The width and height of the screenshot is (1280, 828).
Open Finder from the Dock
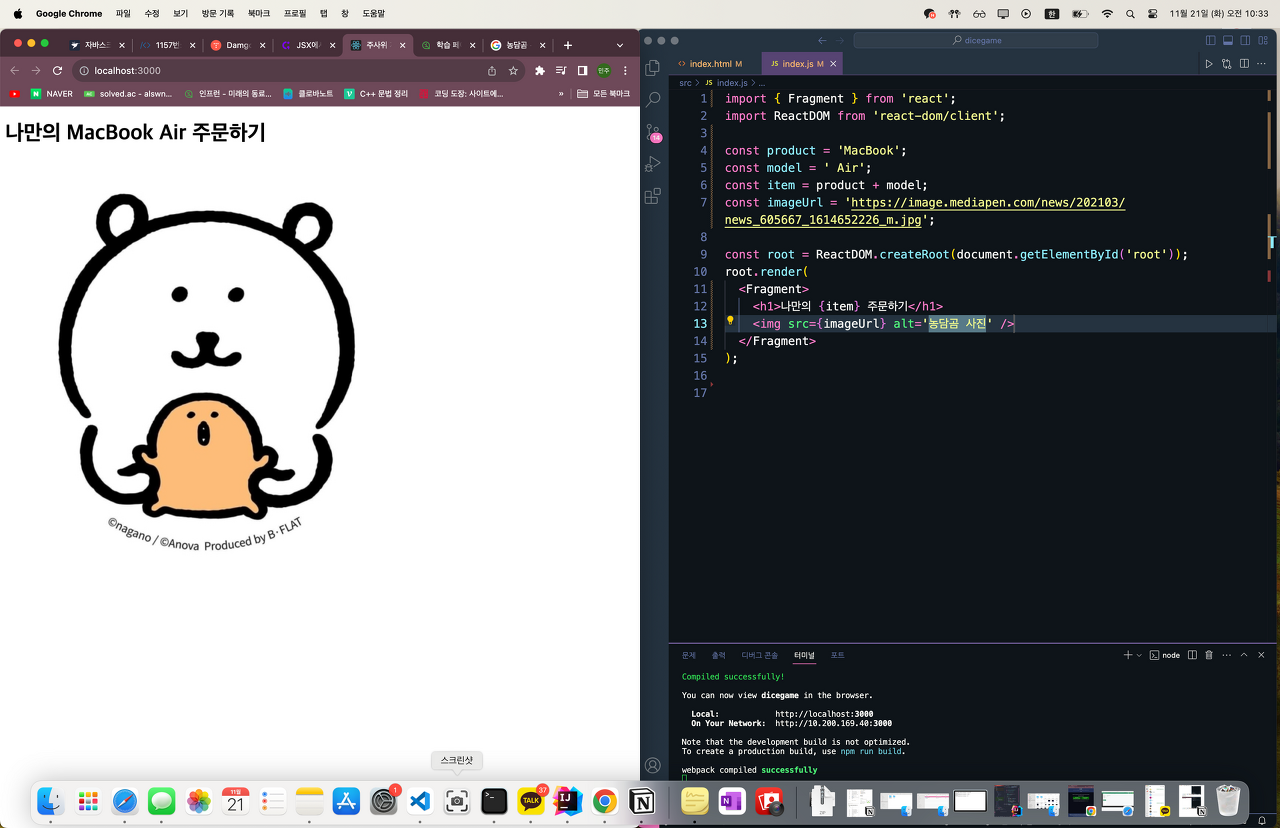click(x=51, y=801)
